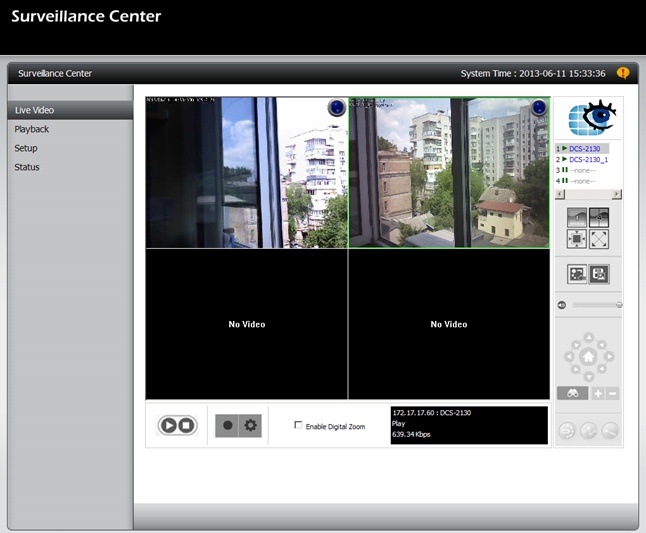Select camera DCS-2130_1 in channel list
The width and height of the screenshot is (646, 533).
click(588, 159)
